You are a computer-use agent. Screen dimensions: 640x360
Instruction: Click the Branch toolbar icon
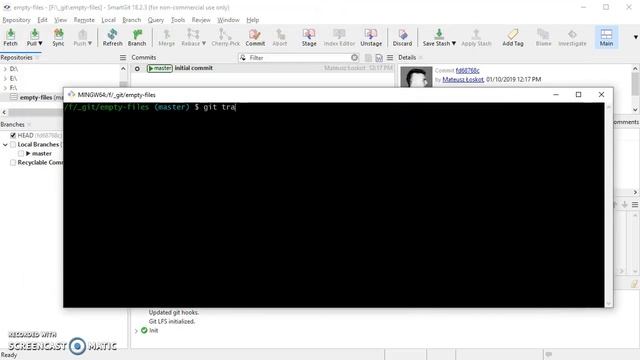(137, 37)
